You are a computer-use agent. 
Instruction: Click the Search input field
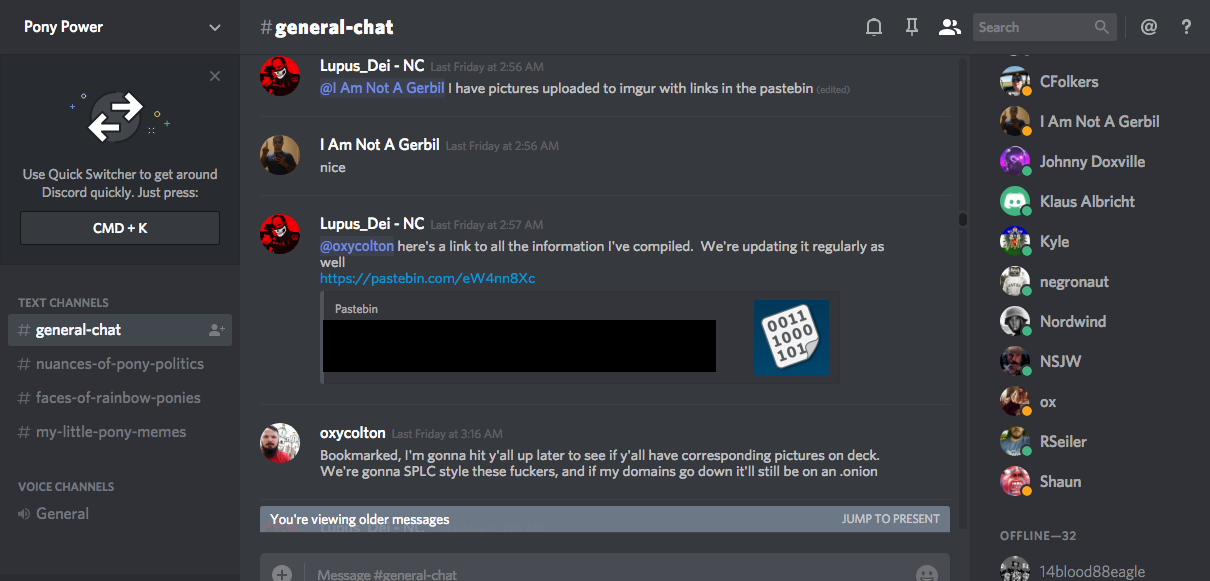1033,27
